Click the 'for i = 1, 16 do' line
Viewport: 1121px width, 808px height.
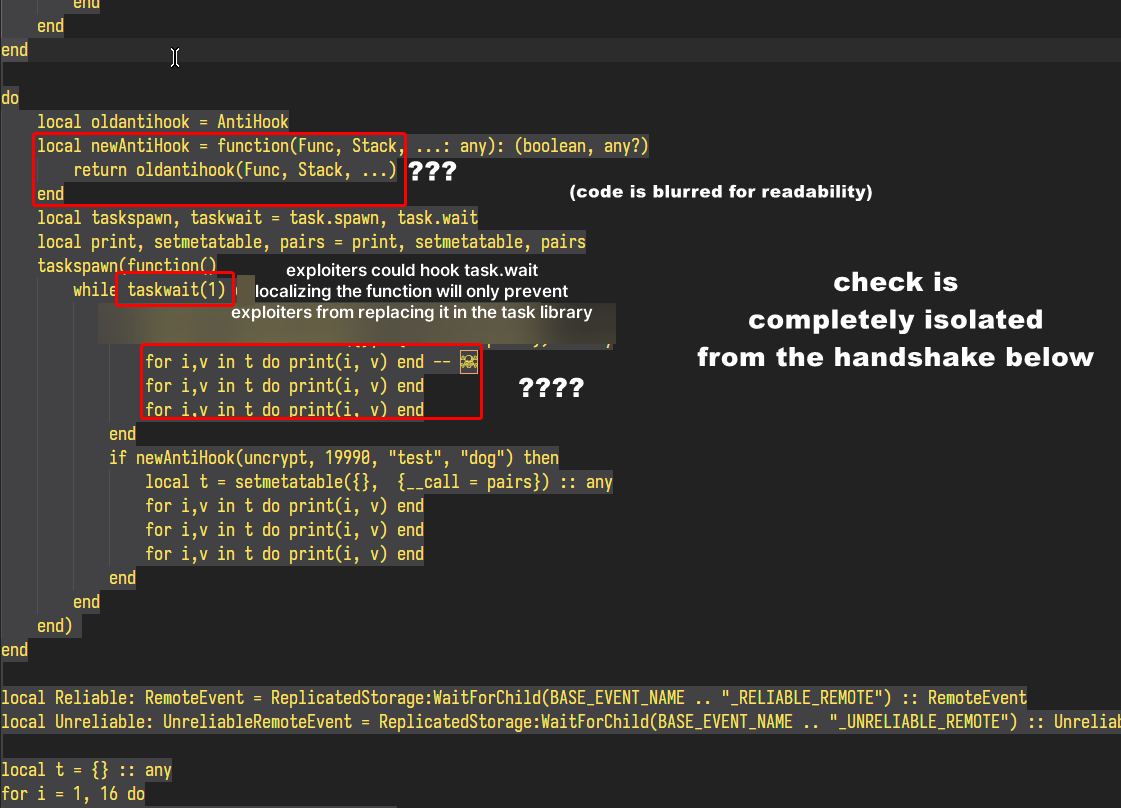(73, 794)
